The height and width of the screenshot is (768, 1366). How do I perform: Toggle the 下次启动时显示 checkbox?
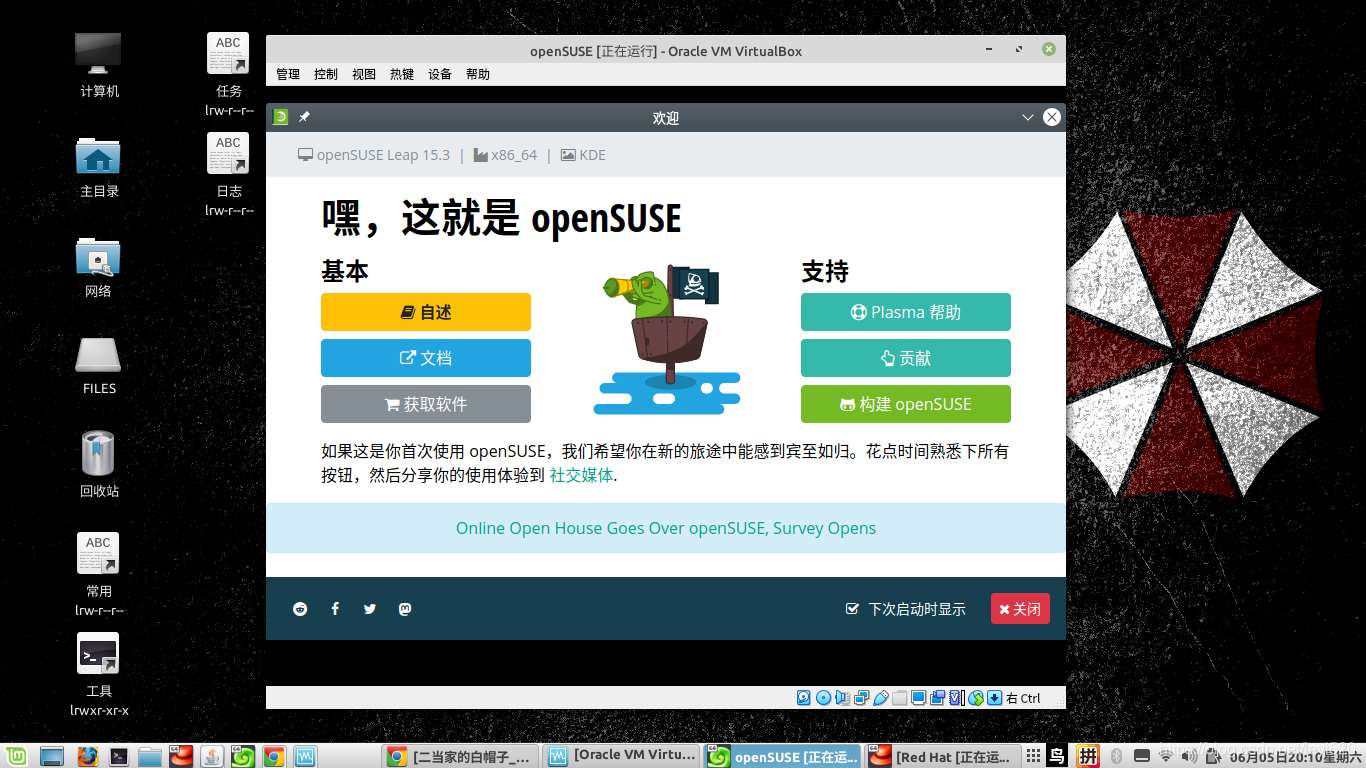pyautogui.click(x=852, y=609)
